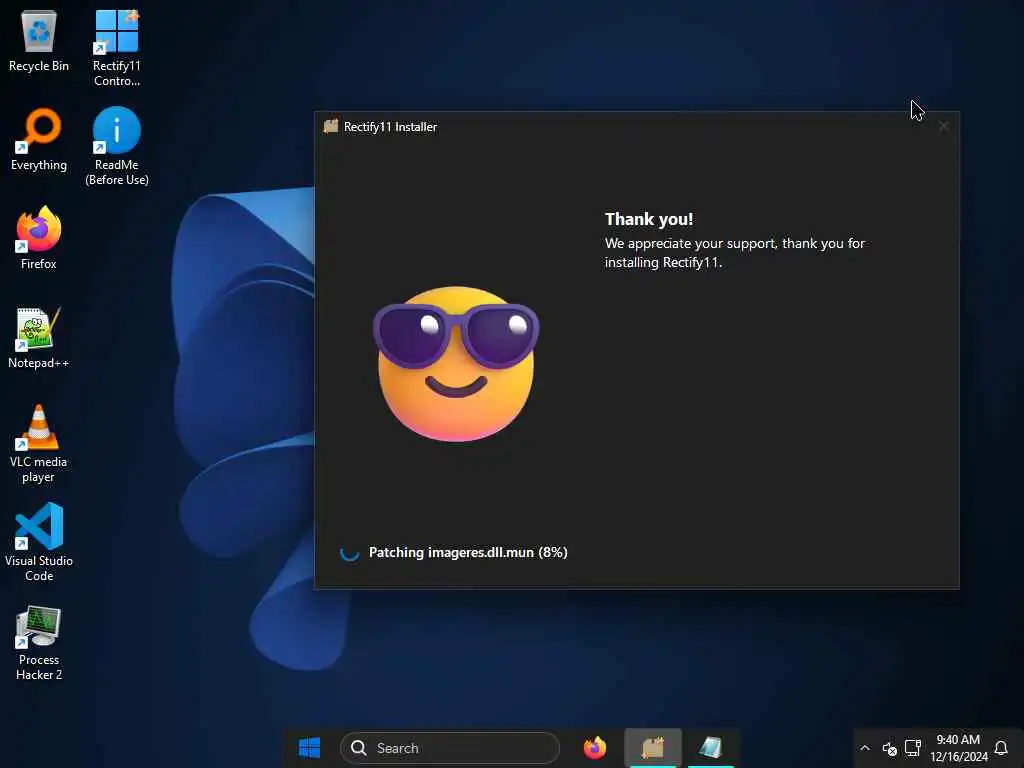
Task: Click the taskbar Search box
Action: [450, 748]
